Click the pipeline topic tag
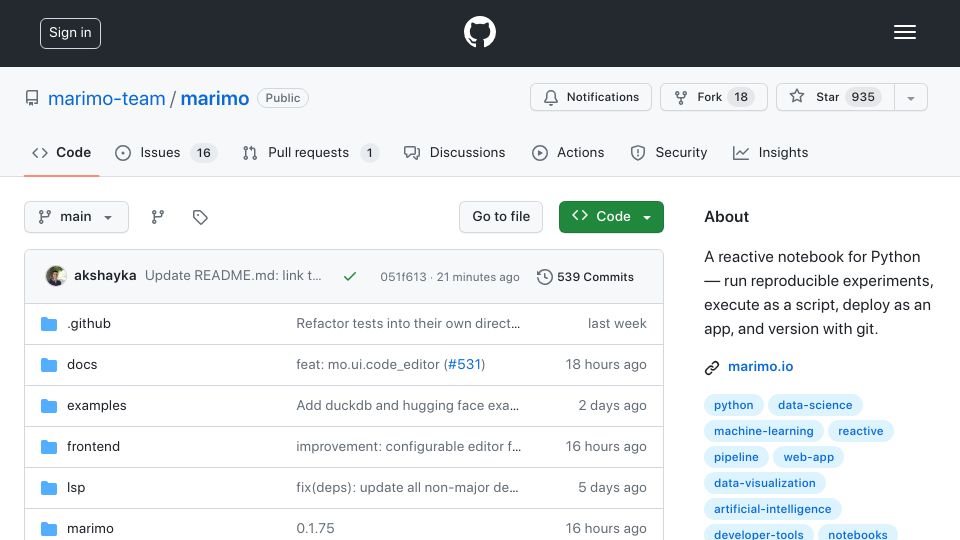The width and height of the screenshot is (960, 540). click(x=736, y=457)
